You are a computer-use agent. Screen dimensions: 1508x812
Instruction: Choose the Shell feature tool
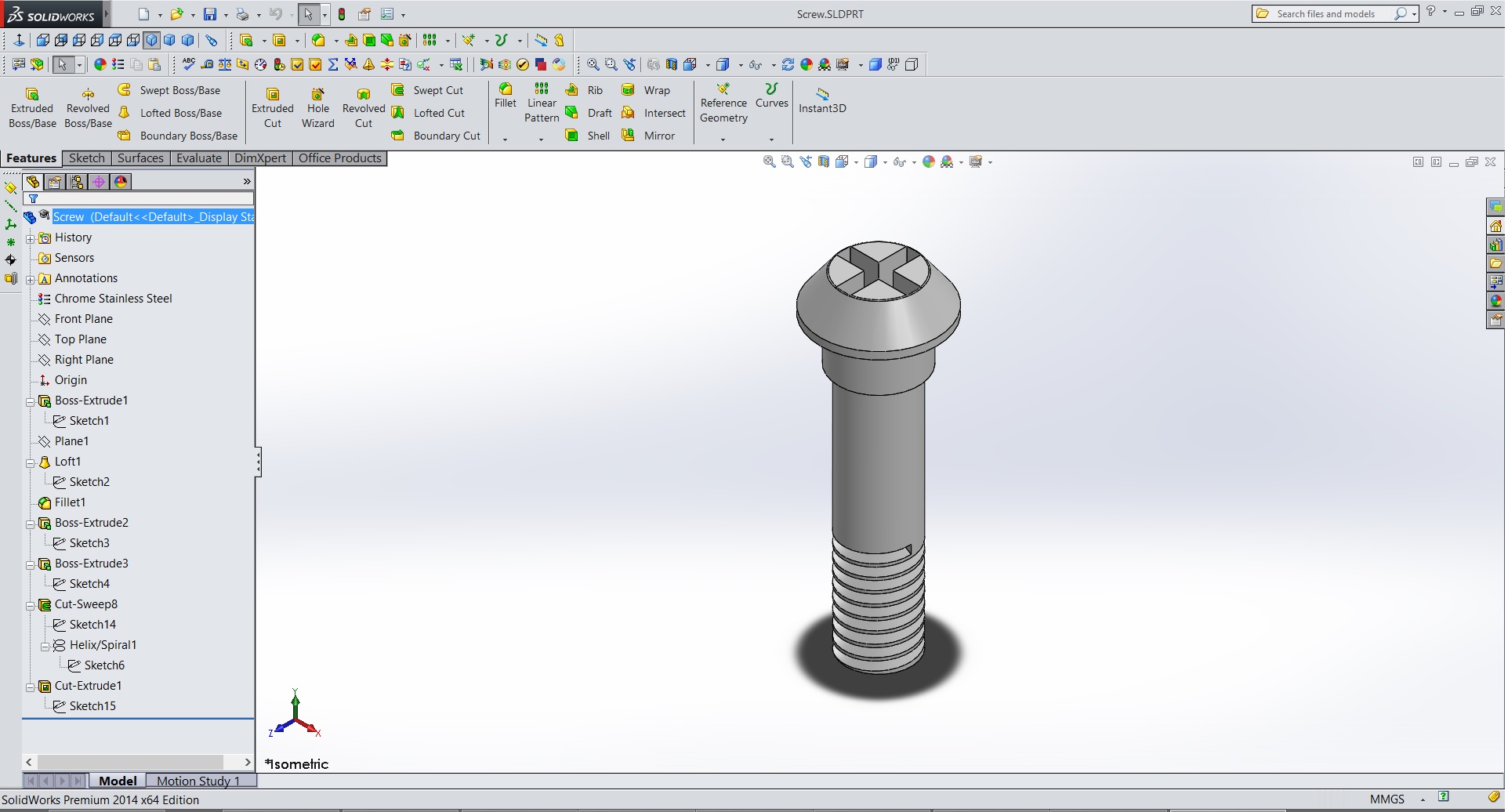587,136
